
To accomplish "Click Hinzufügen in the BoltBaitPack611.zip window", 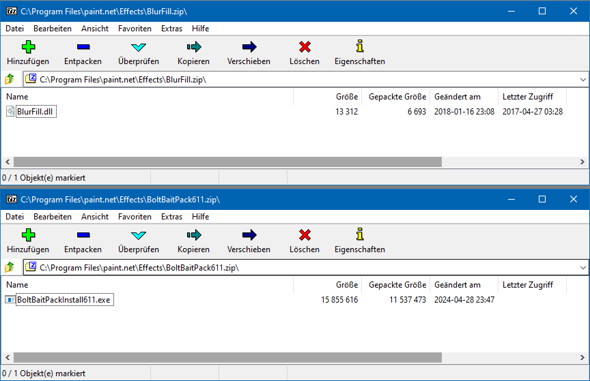I will (x=28, y=241).
